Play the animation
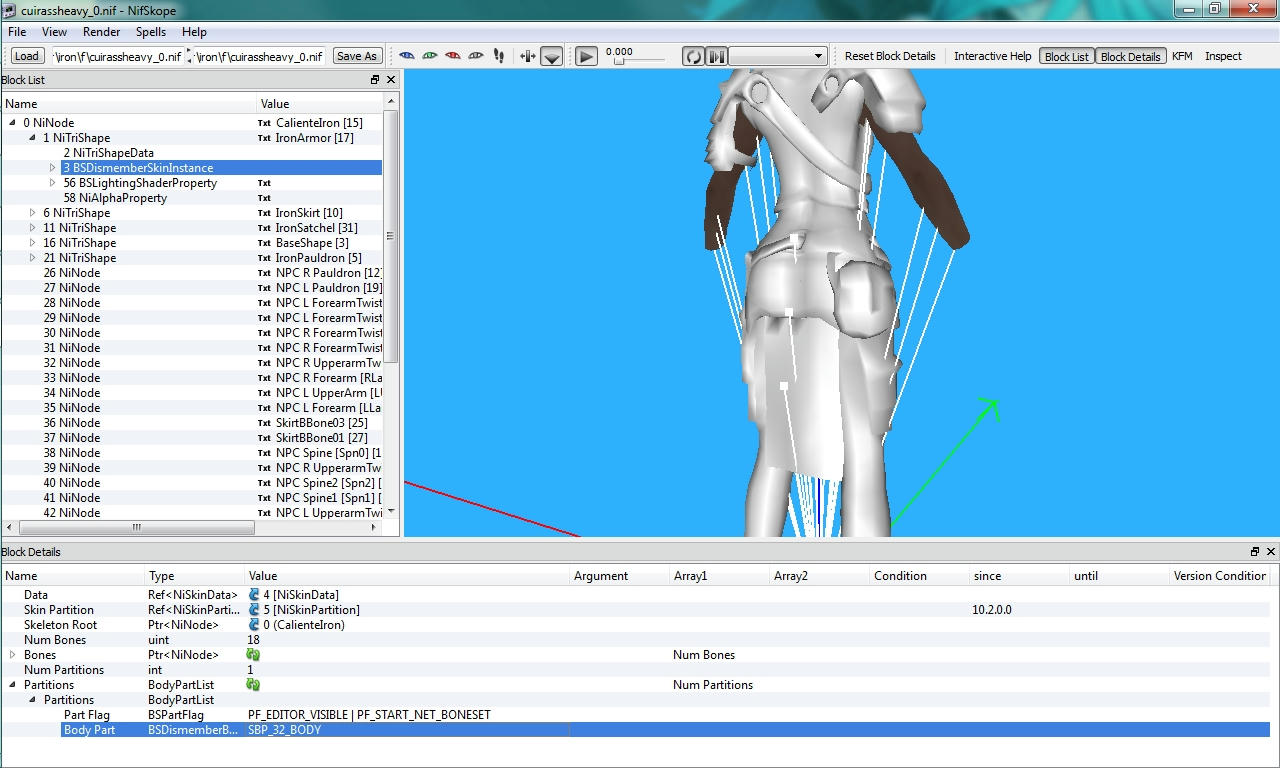 point(587,57)
